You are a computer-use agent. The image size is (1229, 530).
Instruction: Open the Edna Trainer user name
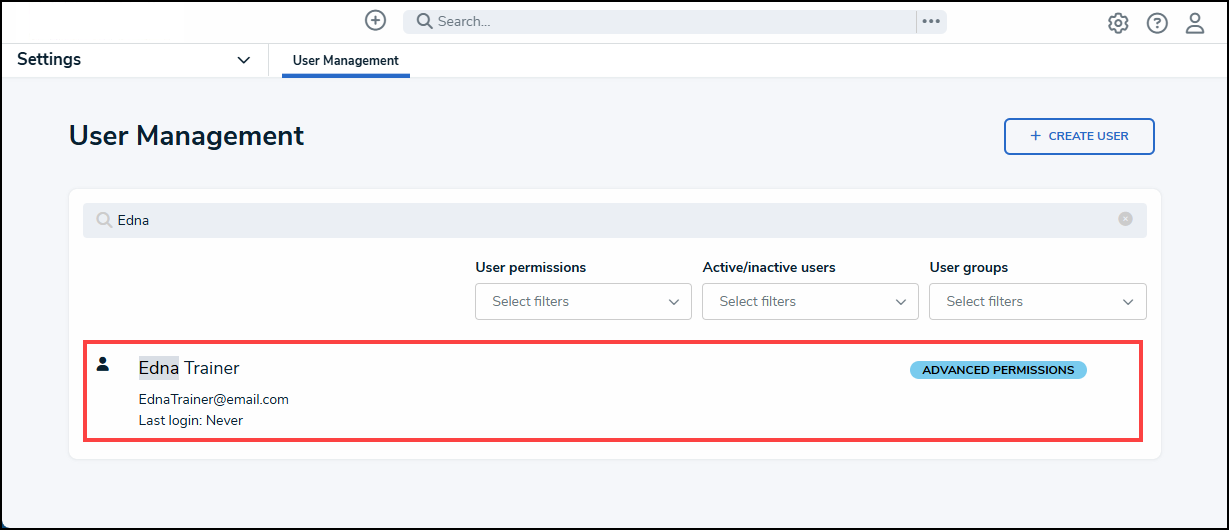(x=189, y=368)
